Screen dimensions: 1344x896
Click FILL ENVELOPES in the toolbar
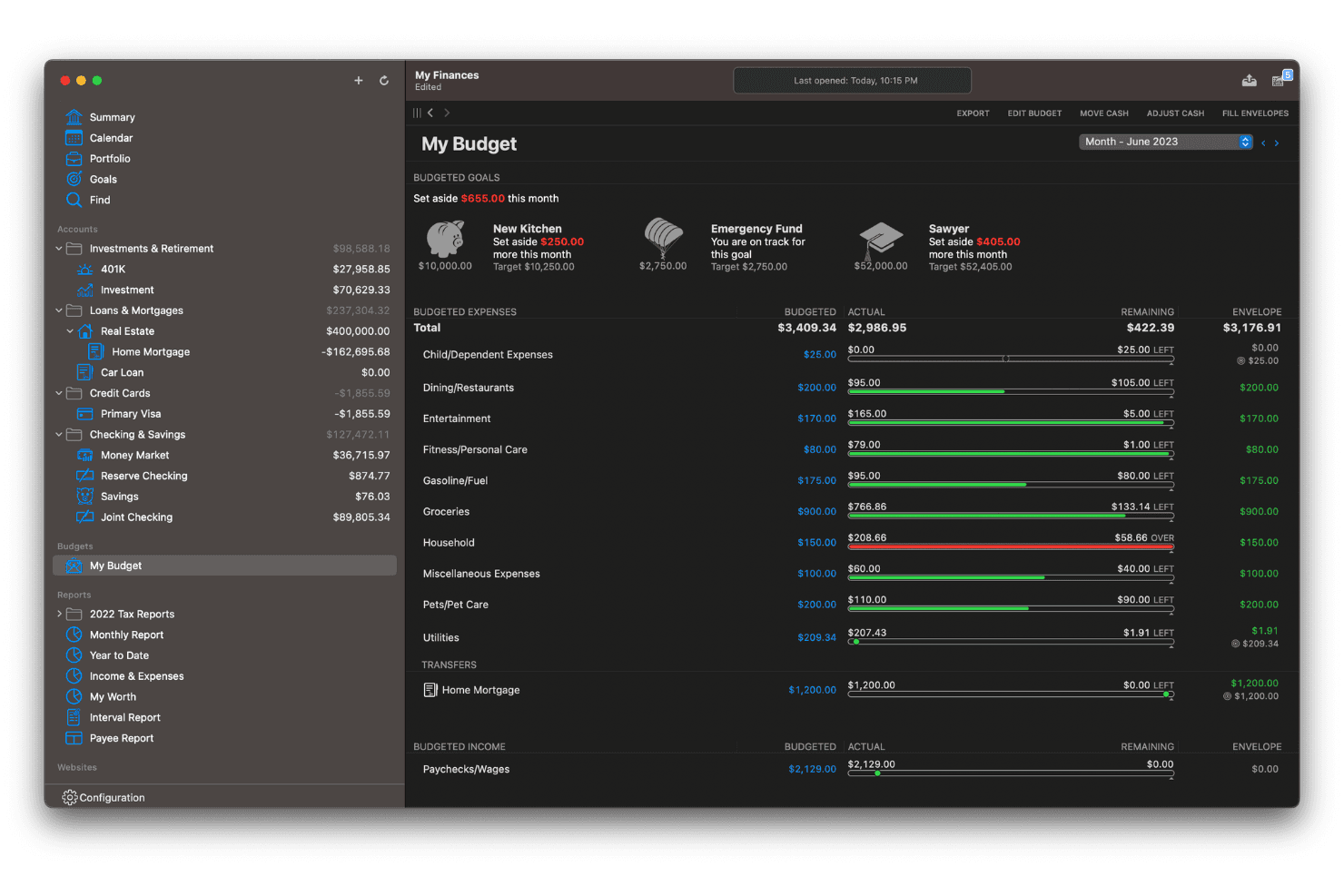[1255, 113]
